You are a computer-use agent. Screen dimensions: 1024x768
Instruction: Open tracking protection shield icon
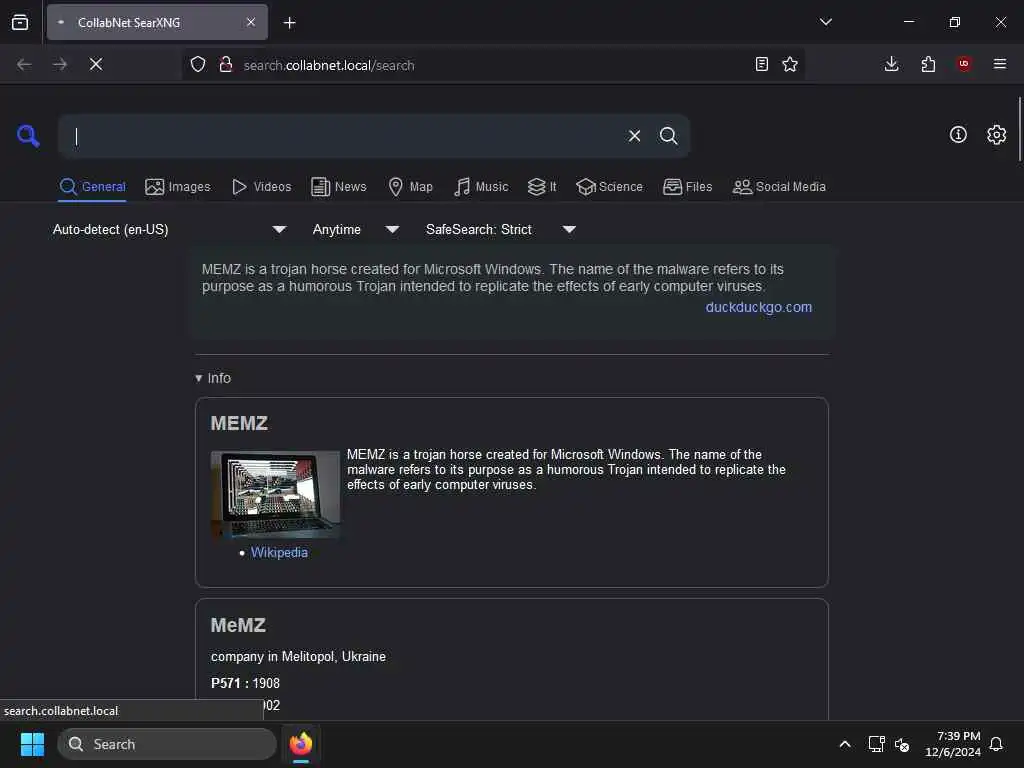(198, 65)
